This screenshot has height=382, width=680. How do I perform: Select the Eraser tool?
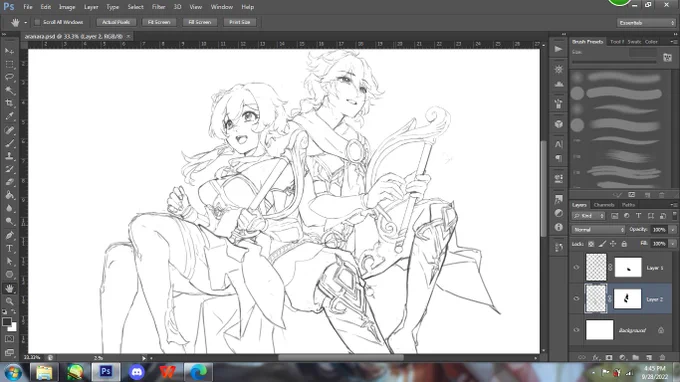9,182
